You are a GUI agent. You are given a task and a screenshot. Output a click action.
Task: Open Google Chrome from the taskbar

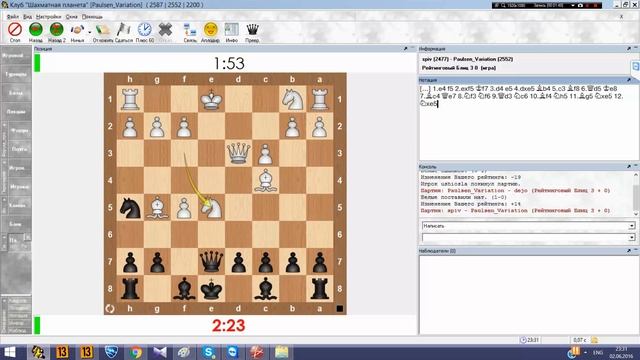136,352
